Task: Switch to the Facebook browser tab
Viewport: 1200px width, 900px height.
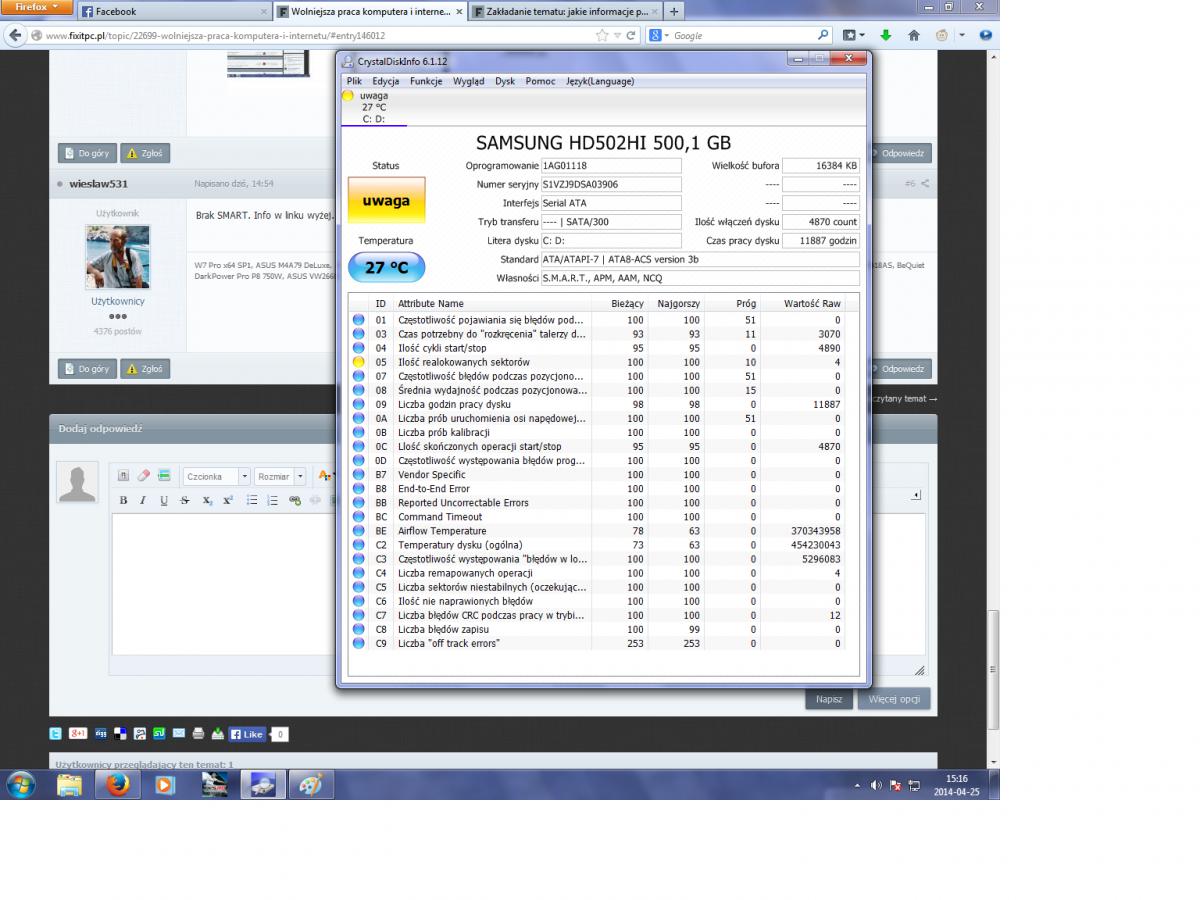Action: 173,12
